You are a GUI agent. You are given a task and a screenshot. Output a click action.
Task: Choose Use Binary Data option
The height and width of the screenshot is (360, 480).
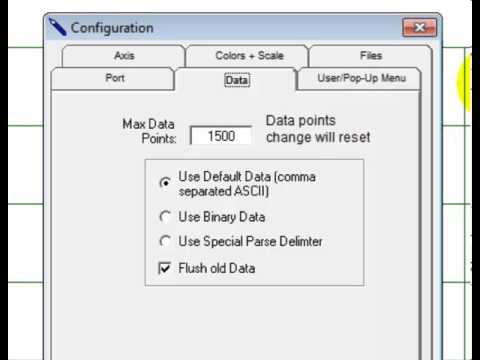pyautogui.click(x=165, y=217)
